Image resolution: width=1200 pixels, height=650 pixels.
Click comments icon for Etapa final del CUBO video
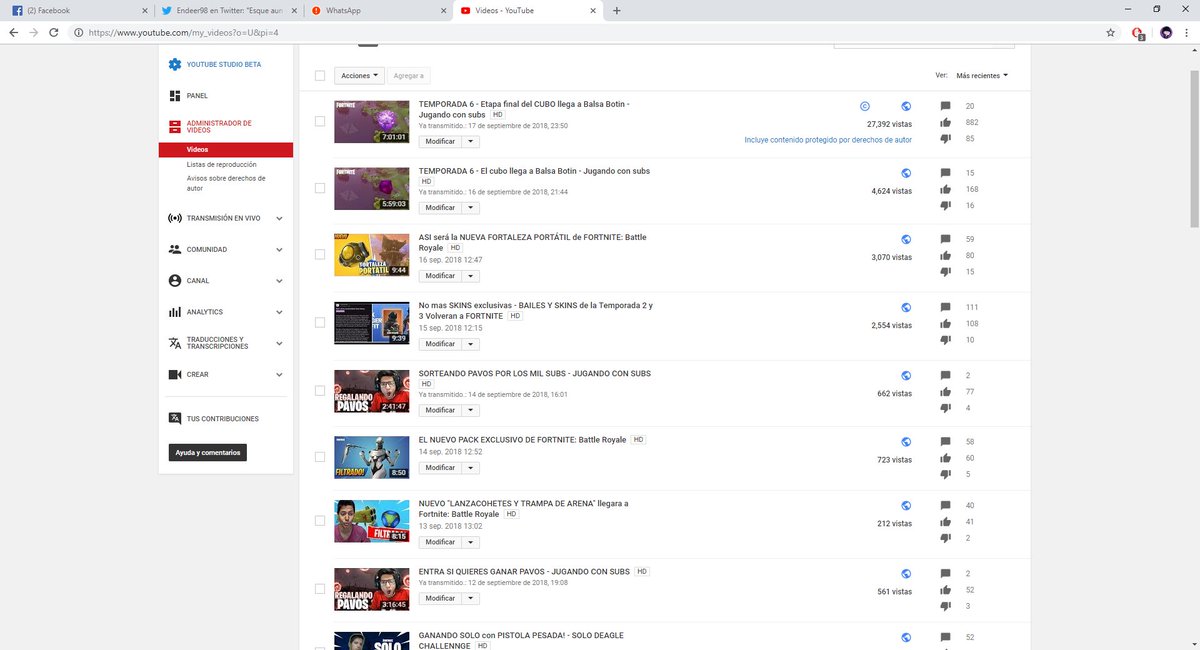946,106
